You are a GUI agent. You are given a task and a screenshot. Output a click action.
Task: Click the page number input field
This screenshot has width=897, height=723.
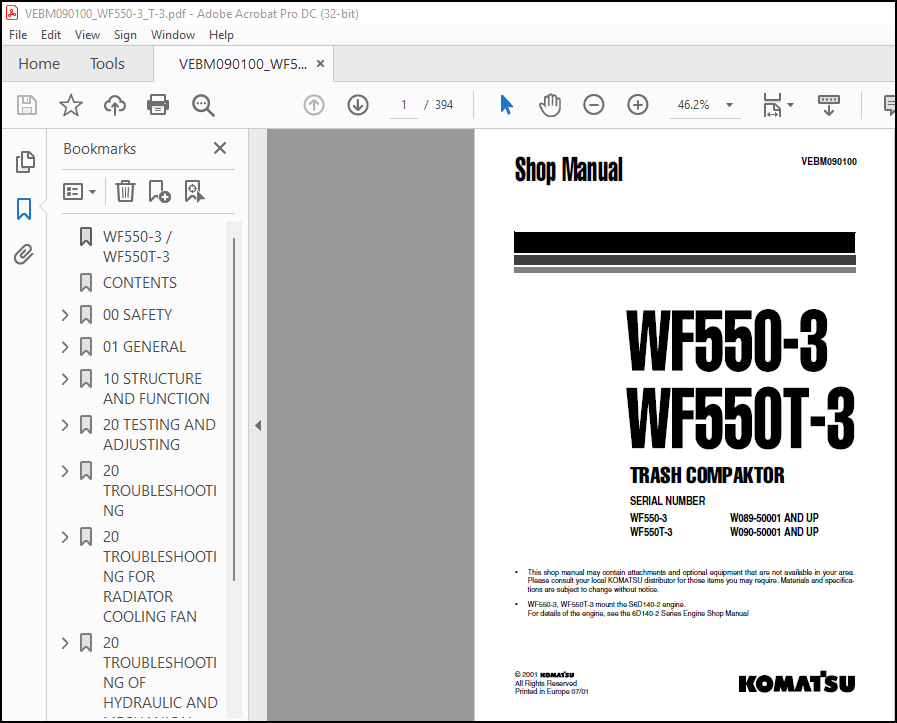[x=404, y=105]
